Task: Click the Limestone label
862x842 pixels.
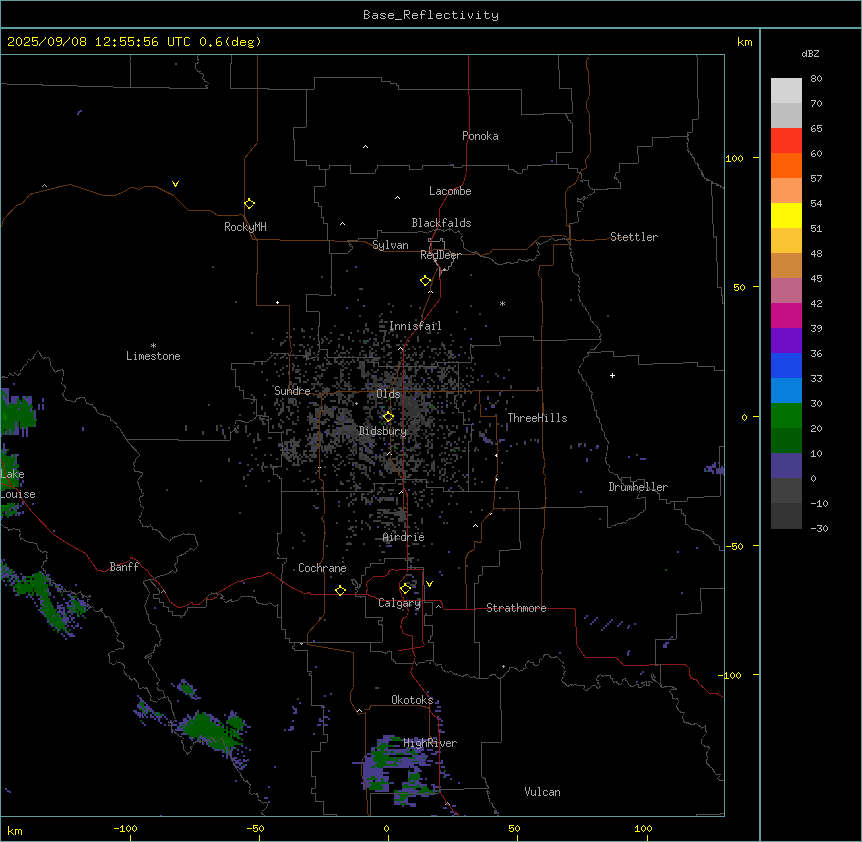Action: pyautogui.click(x=153, y=356)
